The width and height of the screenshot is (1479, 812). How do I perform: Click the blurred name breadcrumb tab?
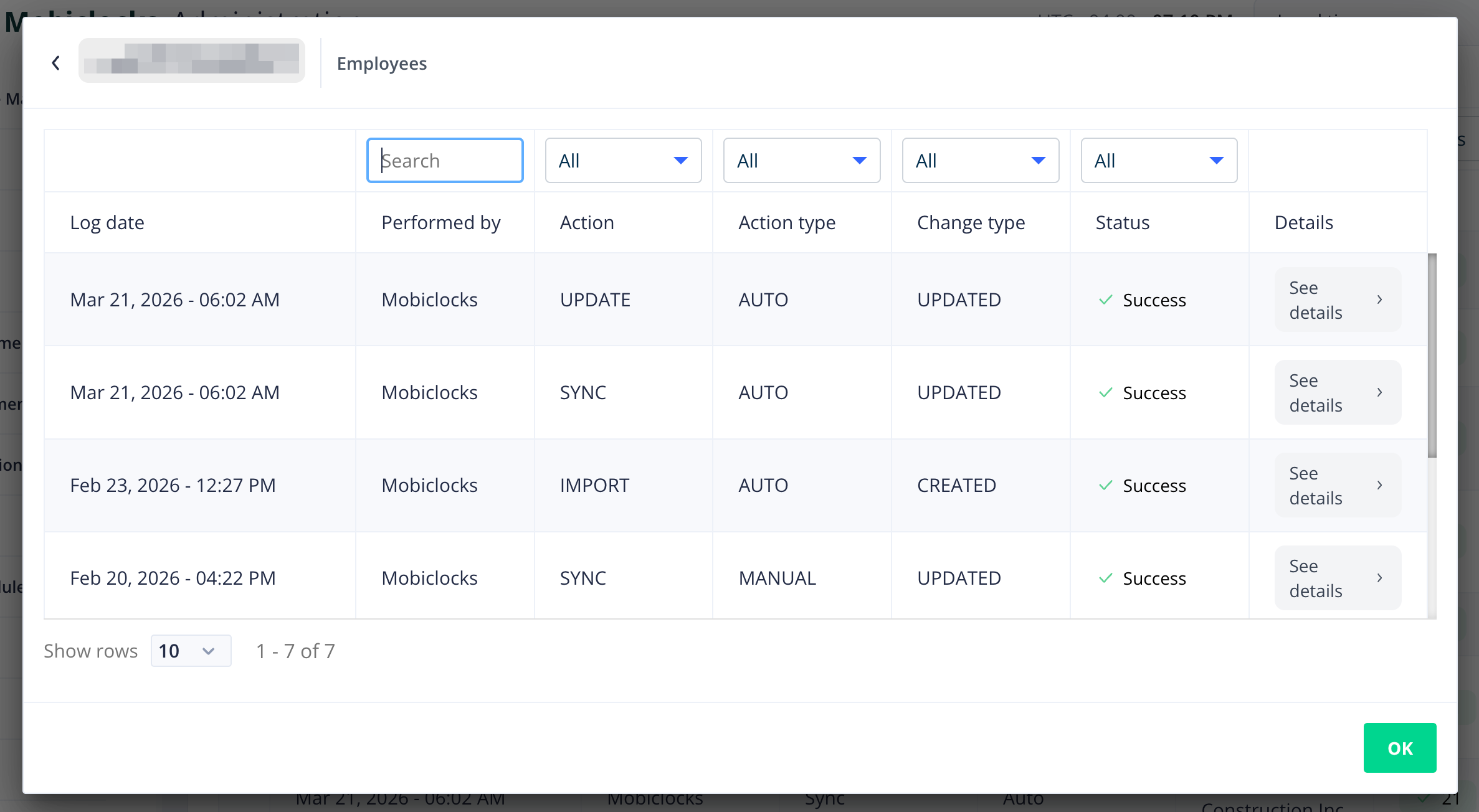pos(191,60)
